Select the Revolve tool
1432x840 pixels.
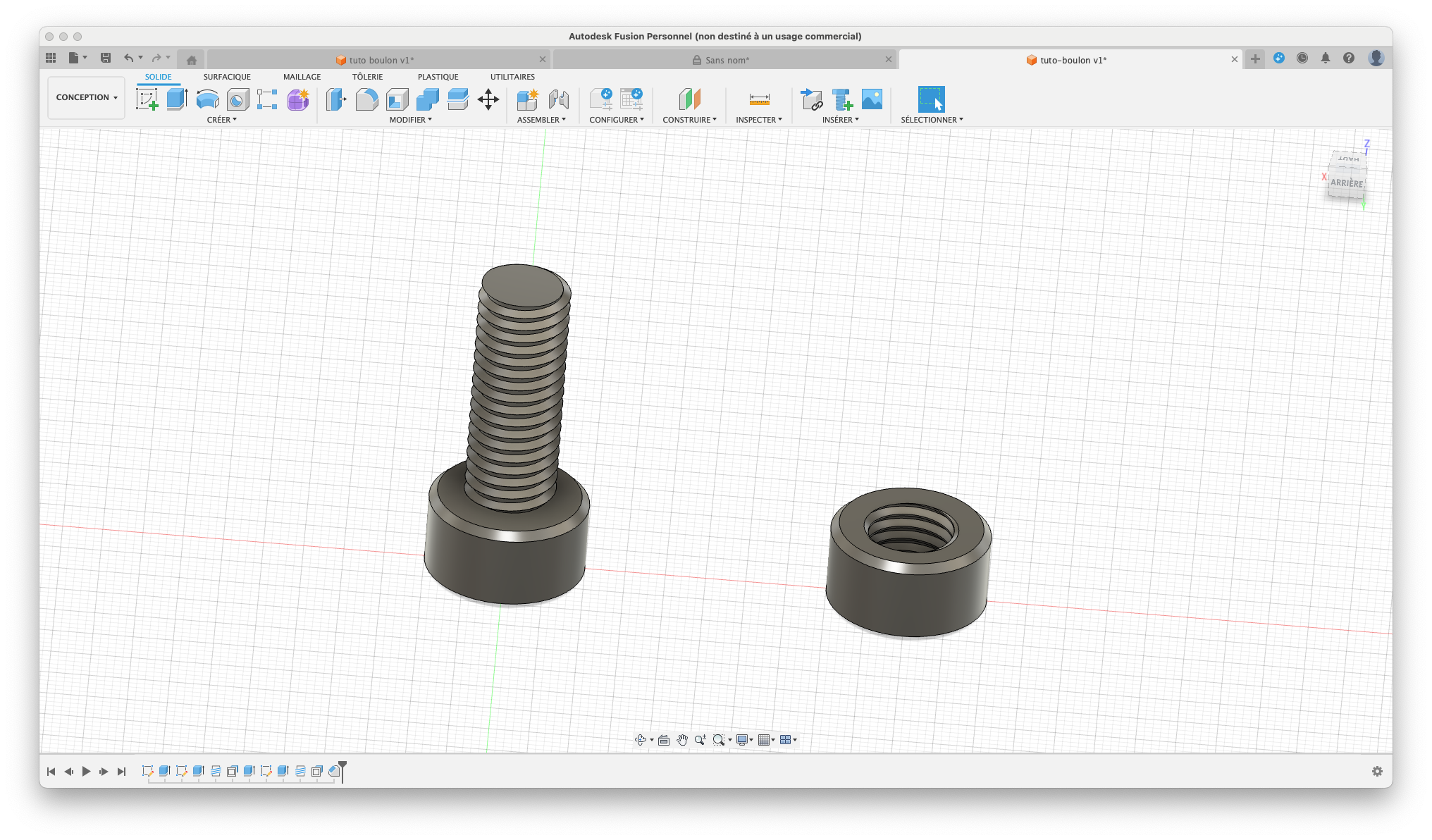pos(207,99)
